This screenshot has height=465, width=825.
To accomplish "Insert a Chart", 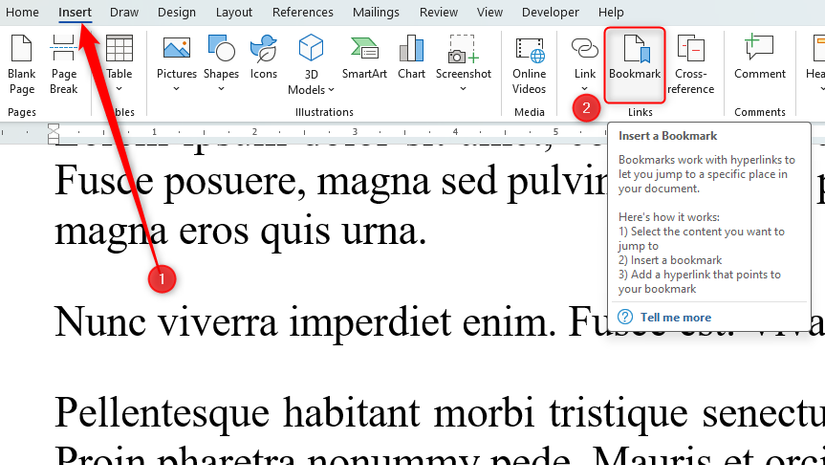I will click(411, 58).
